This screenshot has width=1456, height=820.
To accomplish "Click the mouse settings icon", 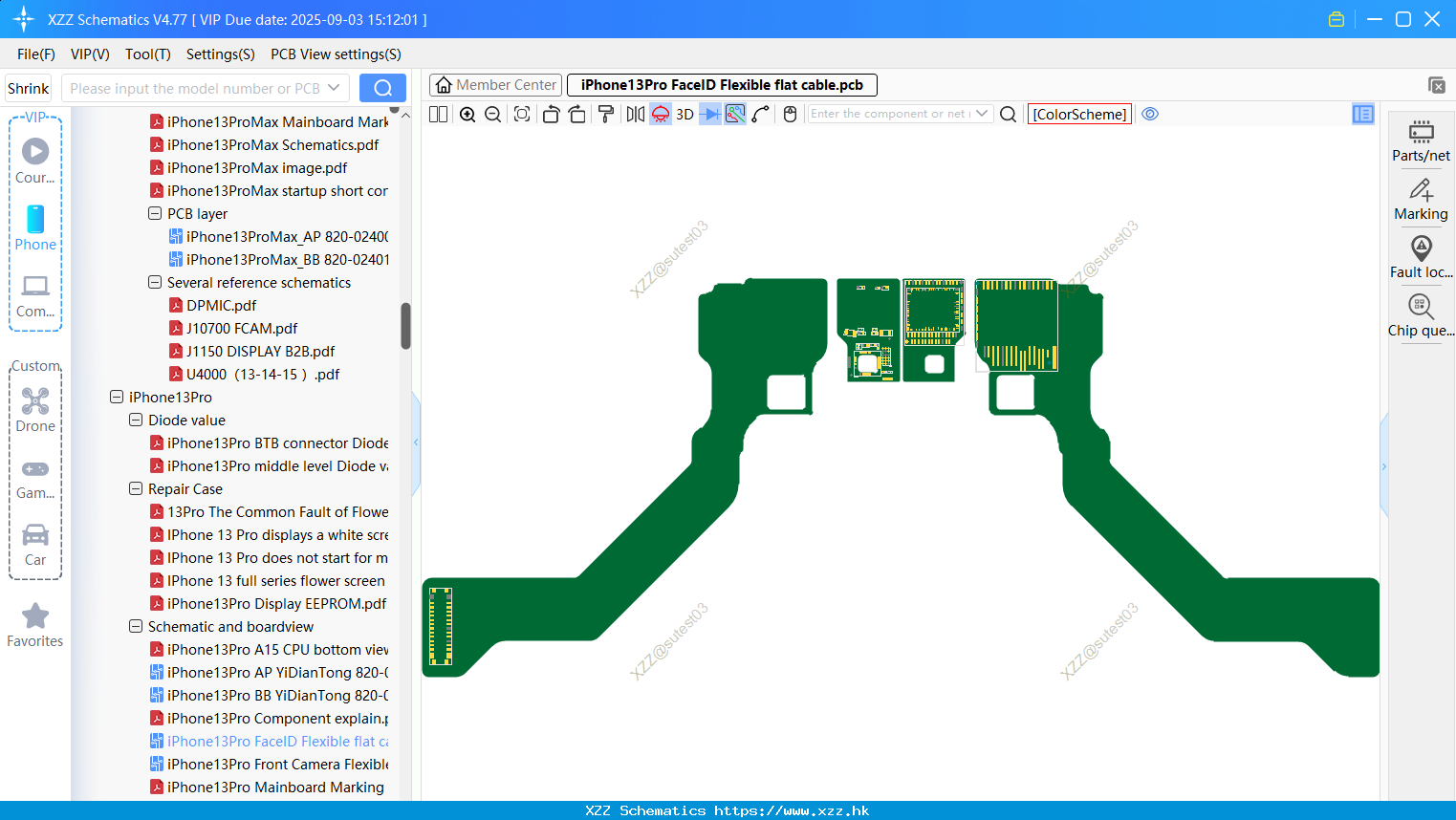I will (790, 114).
